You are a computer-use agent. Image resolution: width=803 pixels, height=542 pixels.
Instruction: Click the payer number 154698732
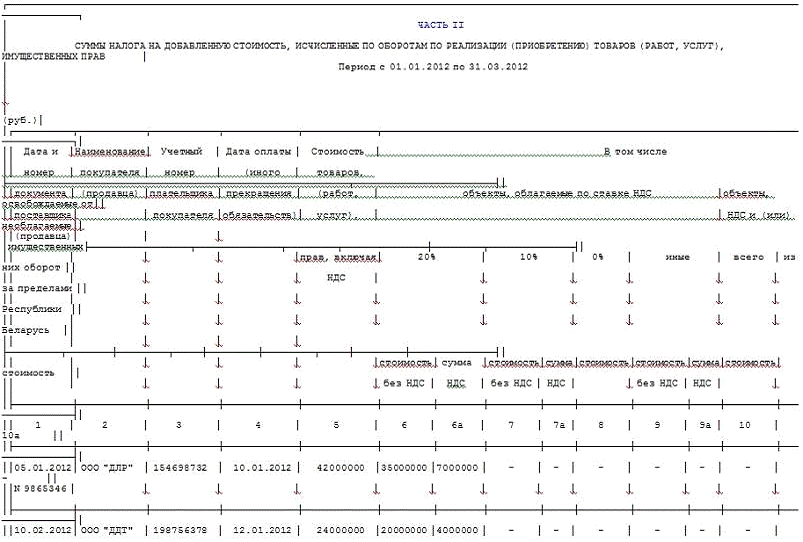[180, 468]
